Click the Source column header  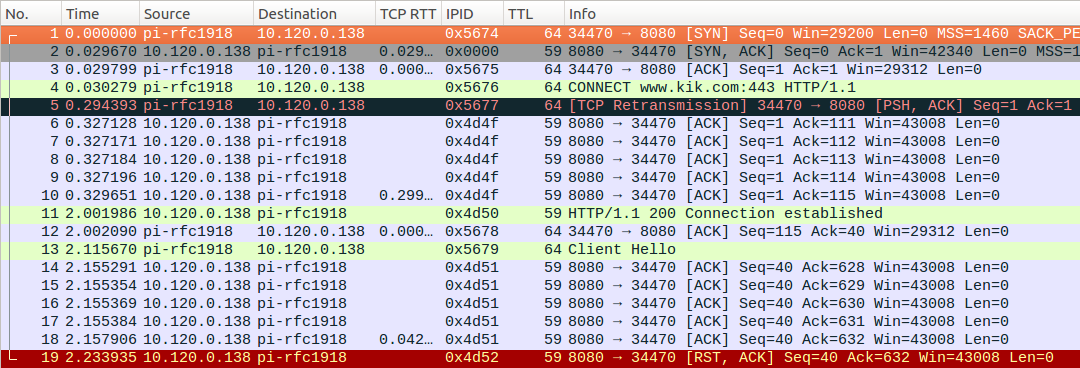(196, 14)
